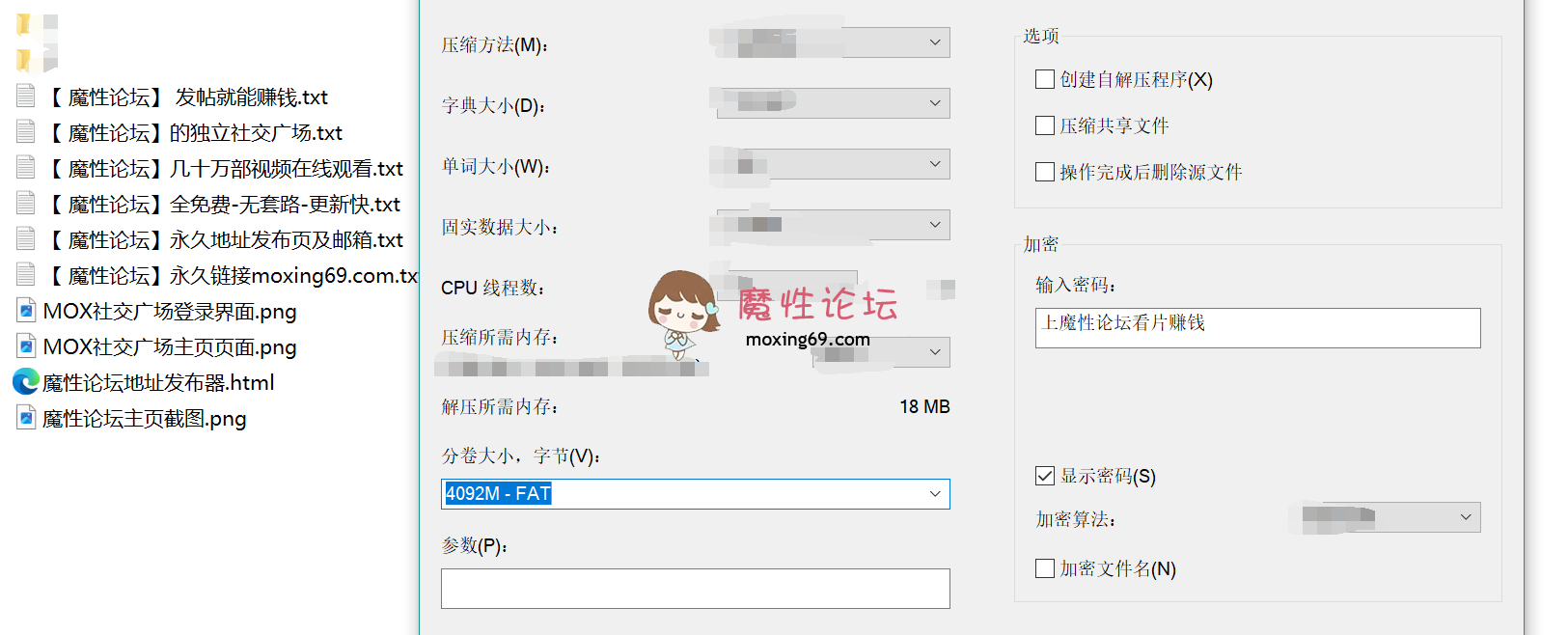Screen dimensions: 1568x635
Task: Click the 魔性论坛主页截图.png image icon
Action: pyautogui.click(x=27, y=418)
